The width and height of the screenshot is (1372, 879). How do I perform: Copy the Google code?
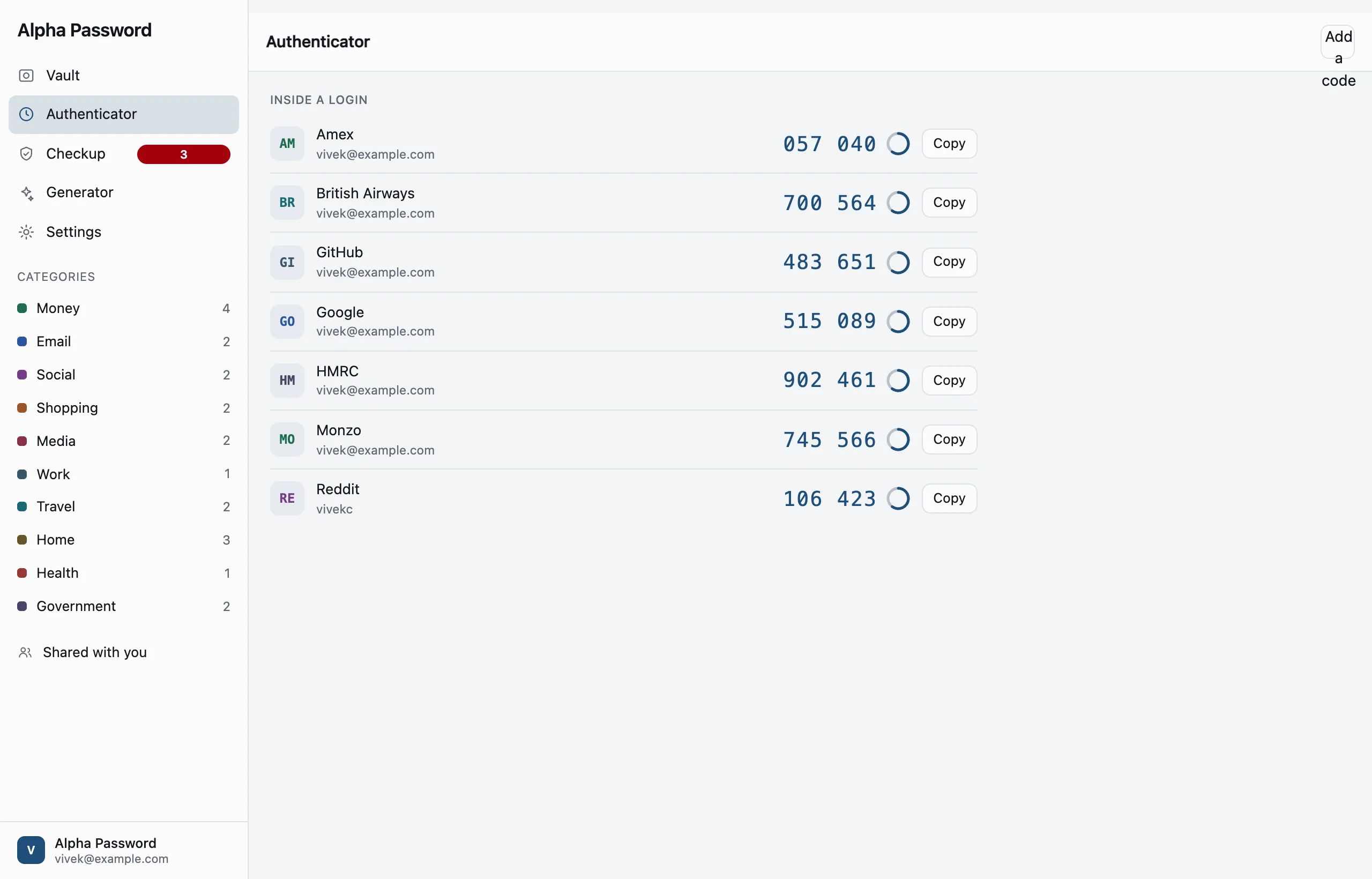click(949, 322)
